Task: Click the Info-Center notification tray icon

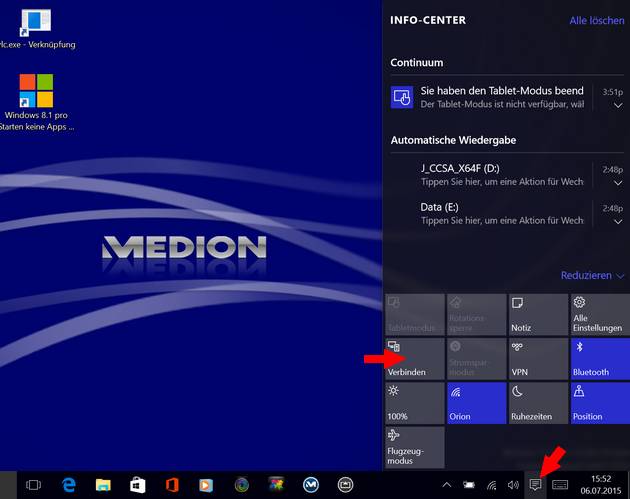Action: (x=535, y=485)
